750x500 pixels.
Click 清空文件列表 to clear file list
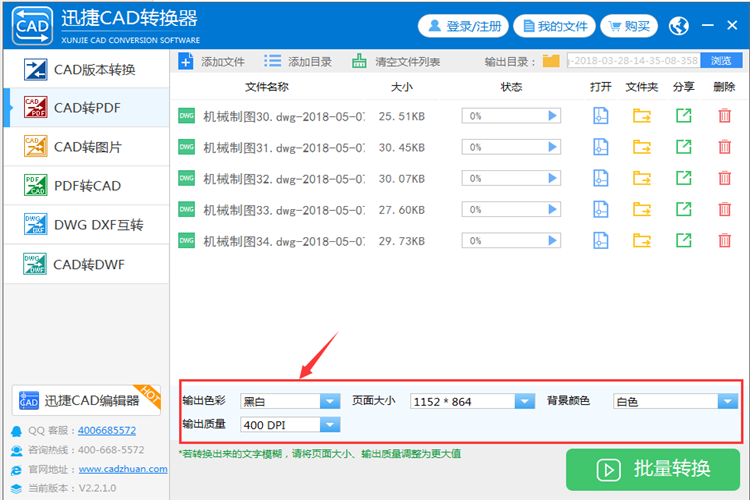pos(396,61)
